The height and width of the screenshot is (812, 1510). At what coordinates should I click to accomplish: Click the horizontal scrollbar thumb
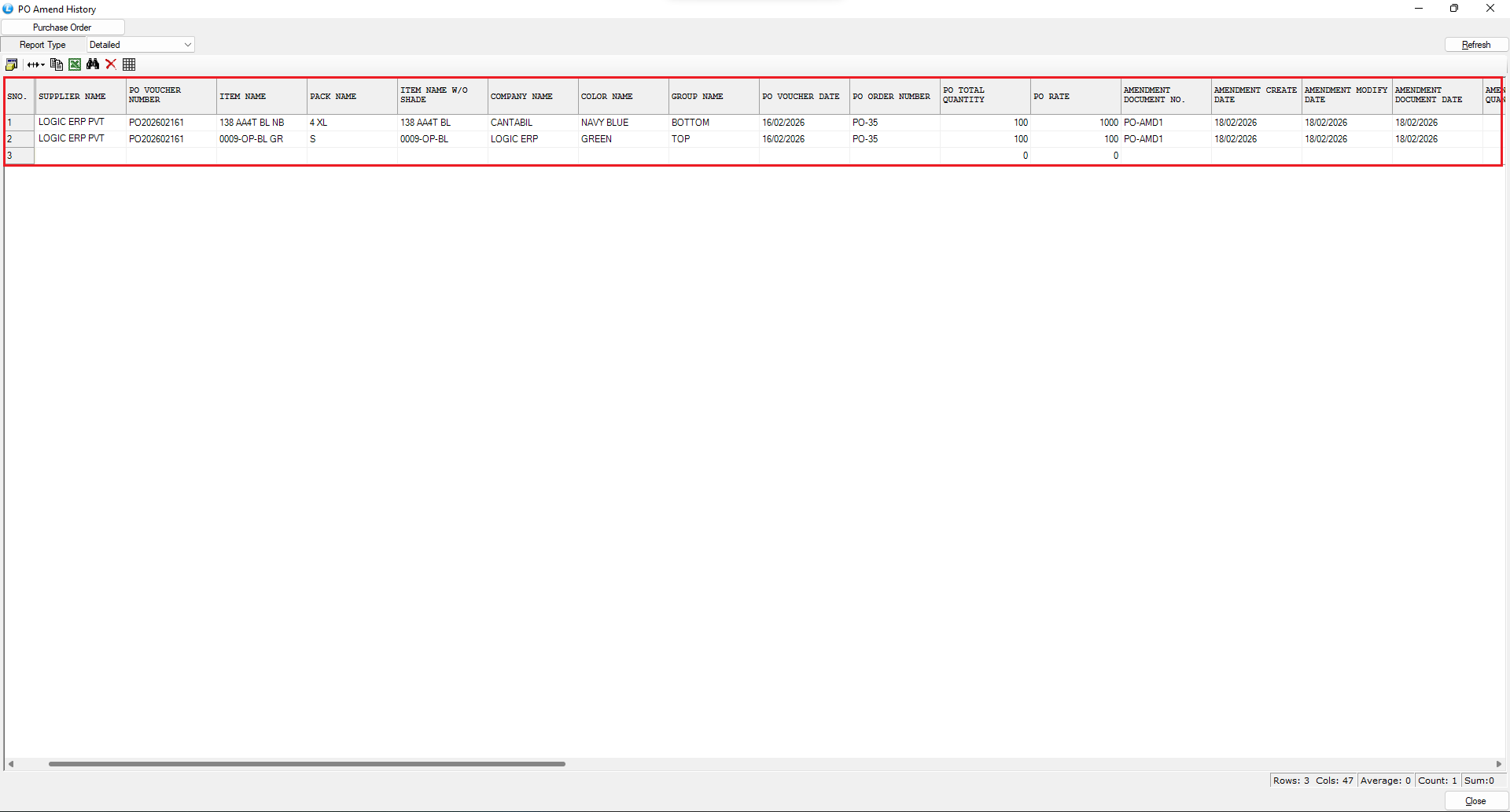(307, 763)
